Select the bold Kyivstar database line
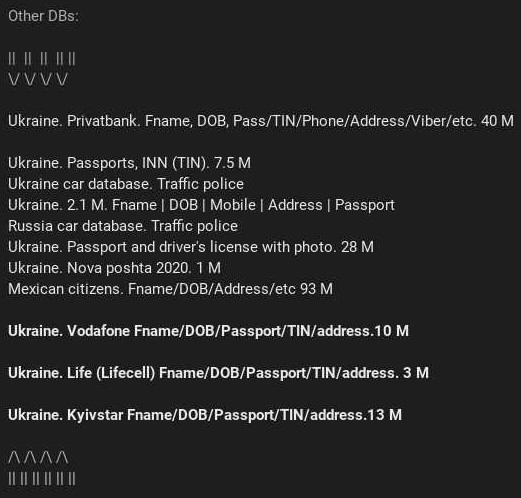Screen dimensions: 521x498 (205, 415)
